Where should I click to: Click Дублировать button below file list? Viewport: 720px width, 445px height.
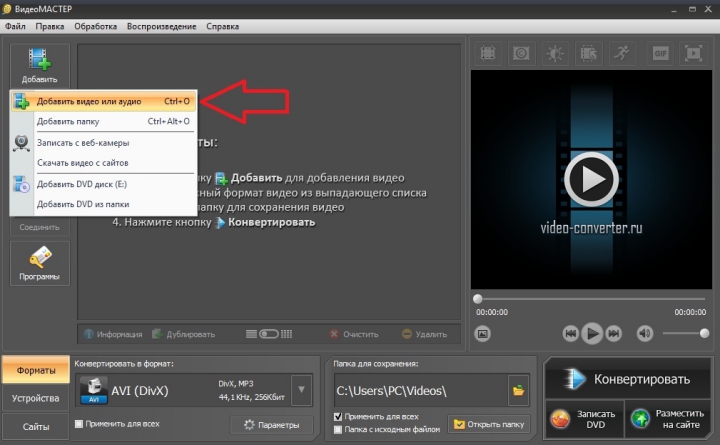(184, 334)
